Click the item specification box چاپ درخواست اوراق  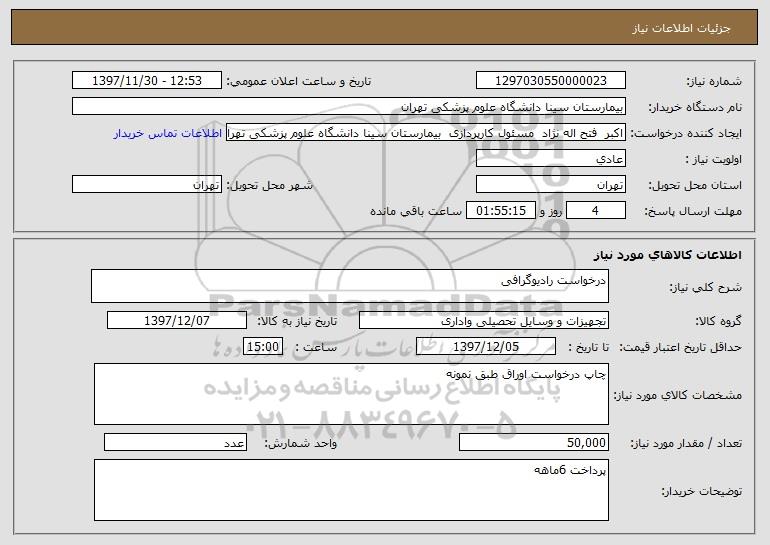[351, 394]
